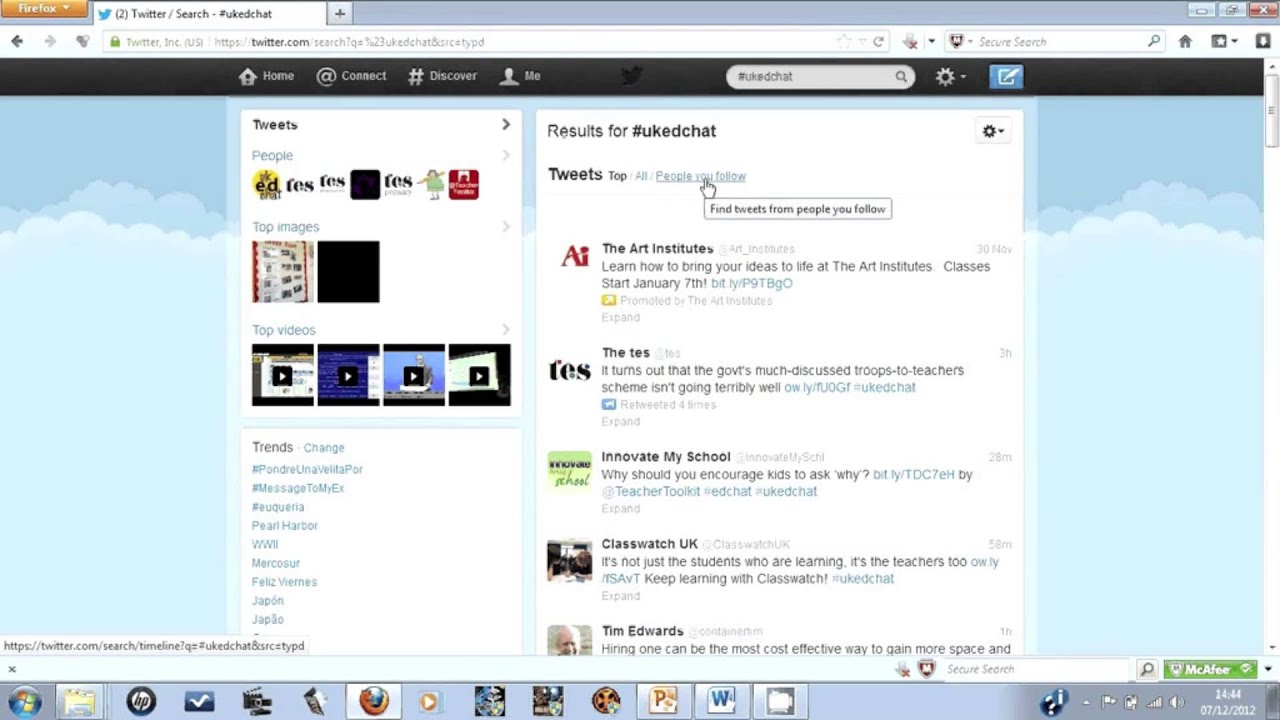Expand the Innovate My School tweet
Screen dimensions: 1280x720
620,509
